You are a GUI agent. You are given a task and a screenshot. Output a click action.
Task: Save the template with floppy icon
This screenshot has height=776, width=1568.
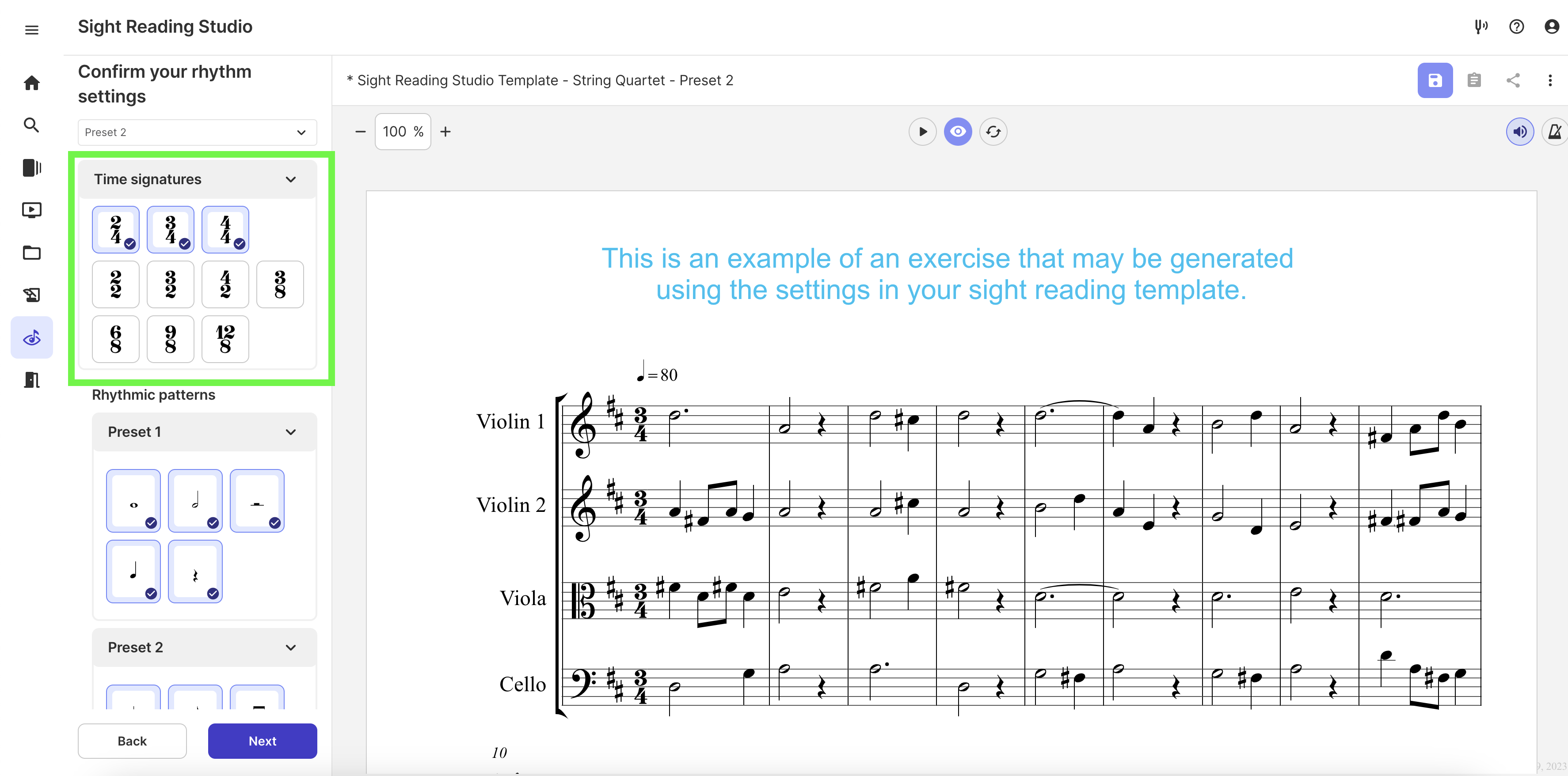1435,80
